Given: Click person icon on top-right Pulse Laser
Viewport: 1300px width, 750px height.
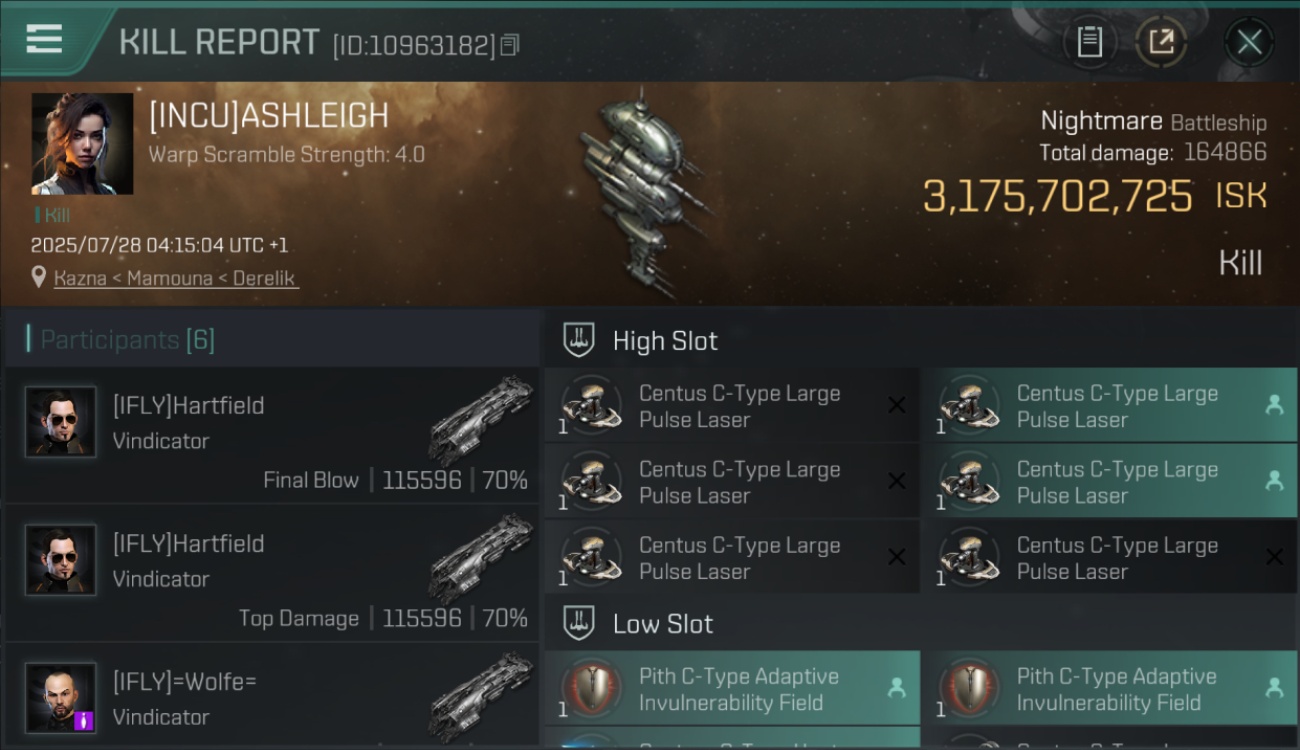Looking at the screenshot, I should point(1274,405).
